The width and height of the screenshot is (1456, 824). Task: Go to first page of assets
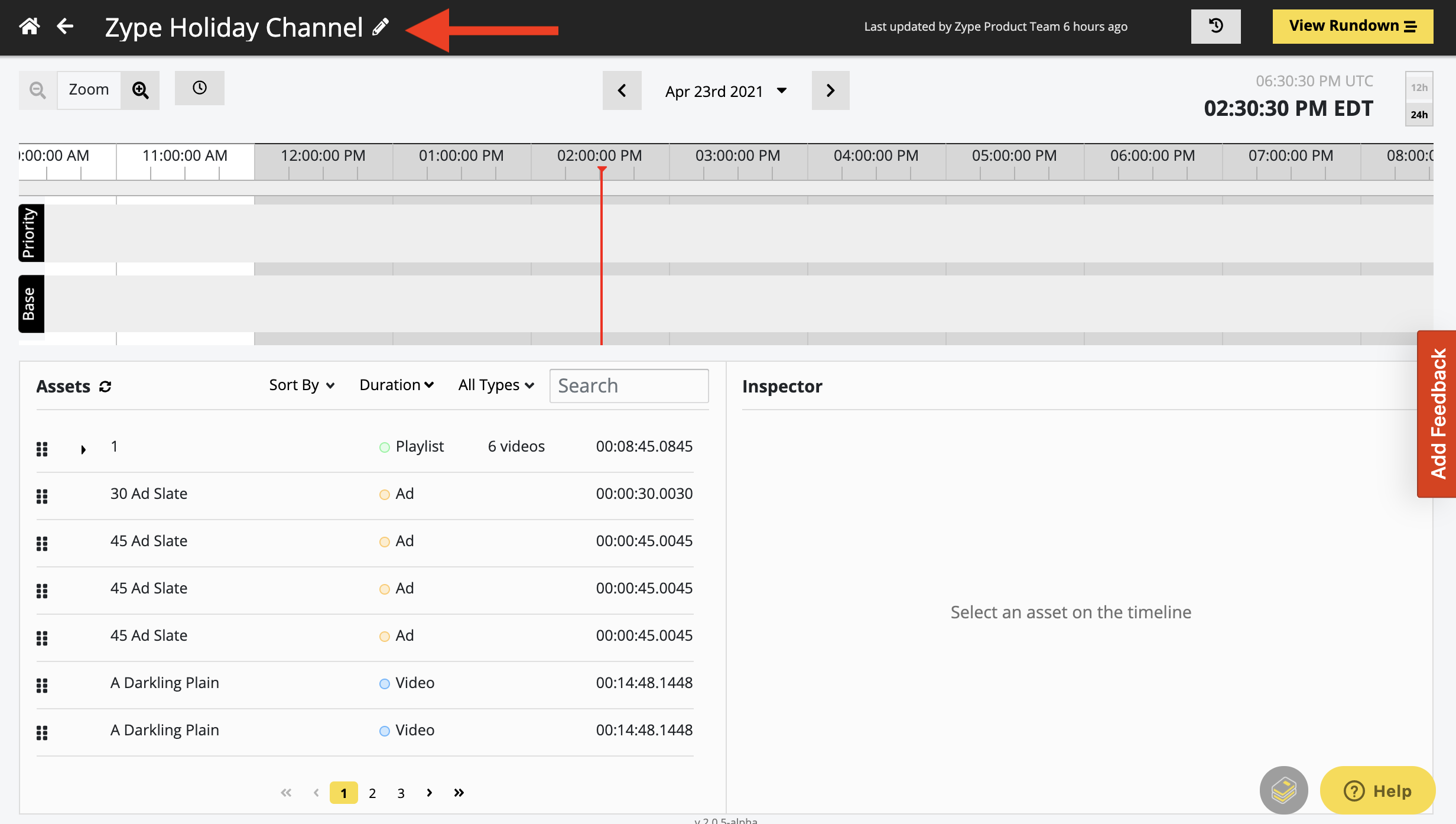point(286,793)
